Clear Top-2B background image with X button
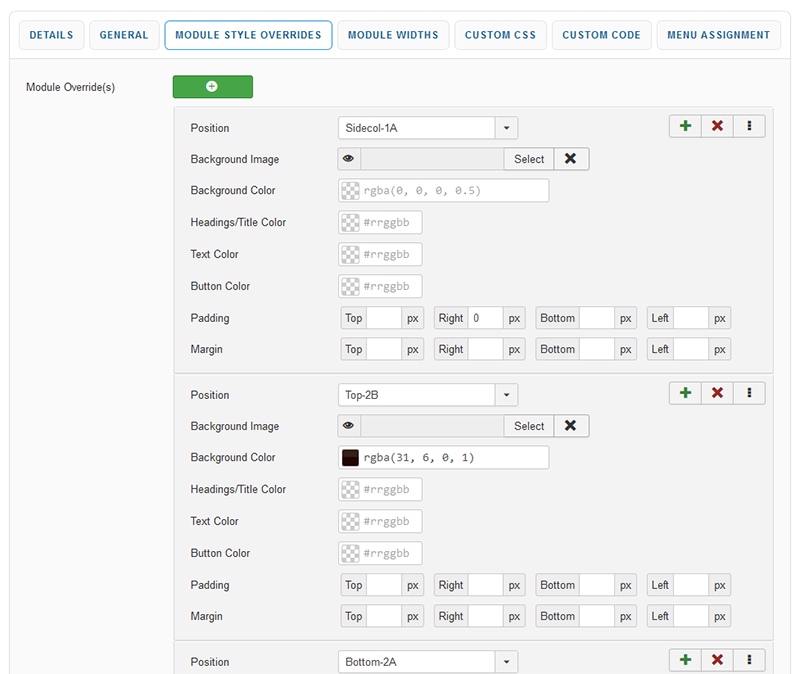800x674 pixels. (571, 426)
